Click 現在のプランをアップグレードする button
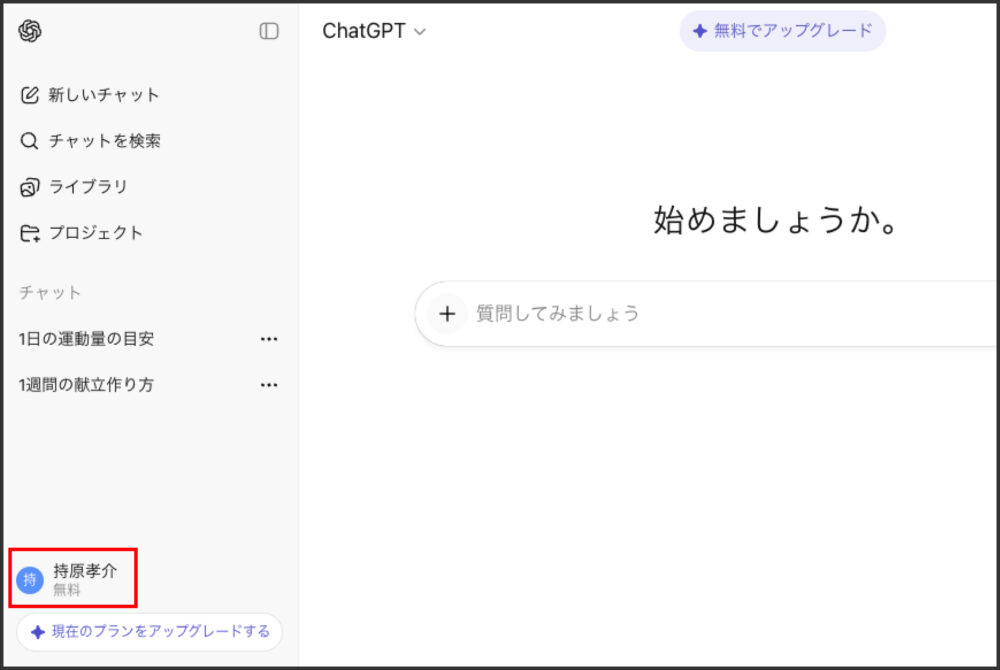 coord(148,632)
